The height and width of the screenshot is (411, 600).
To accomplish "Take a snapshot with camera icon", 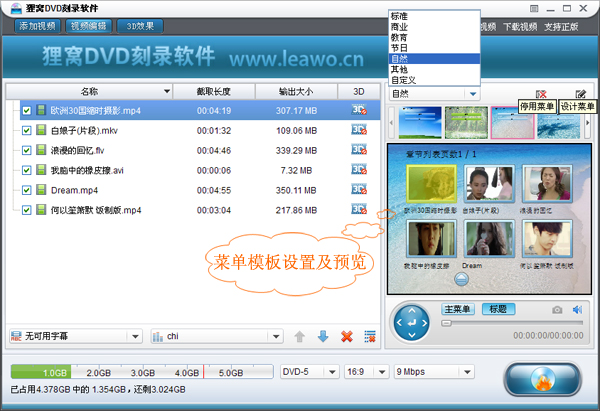I will [557, 310].
